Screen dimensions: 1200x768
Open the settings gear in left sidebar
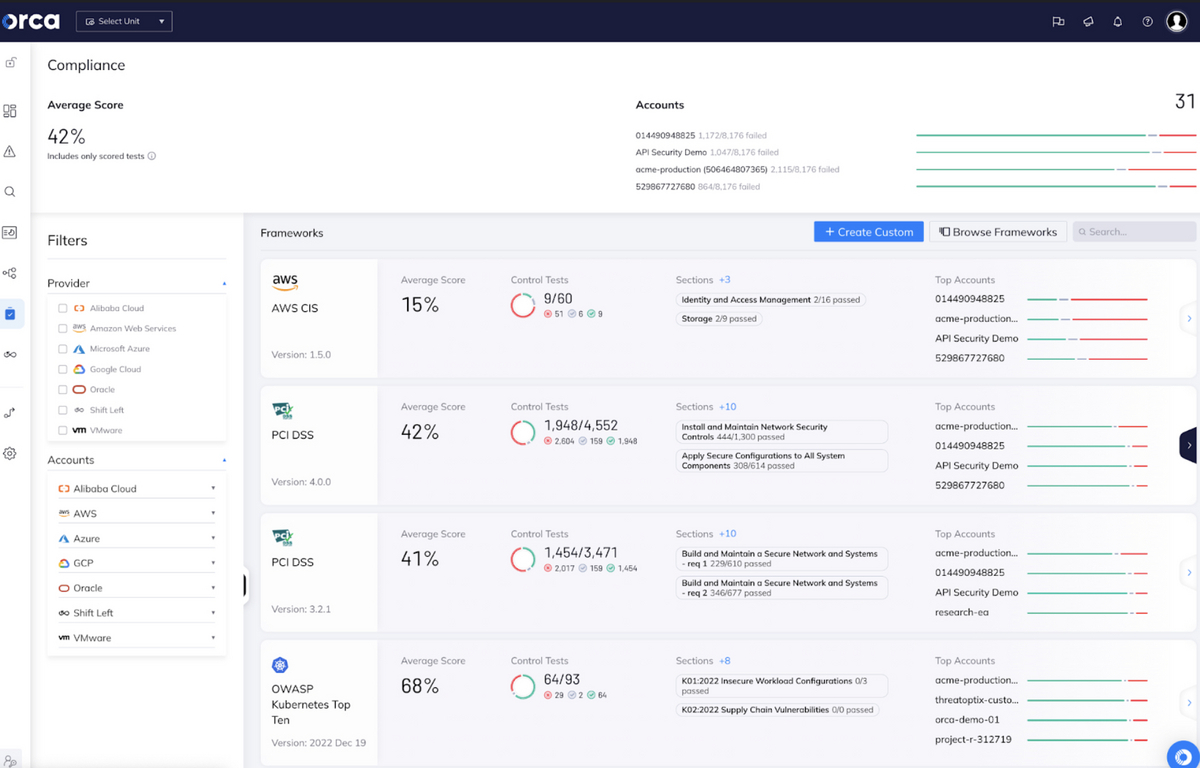tap(11, 453)
